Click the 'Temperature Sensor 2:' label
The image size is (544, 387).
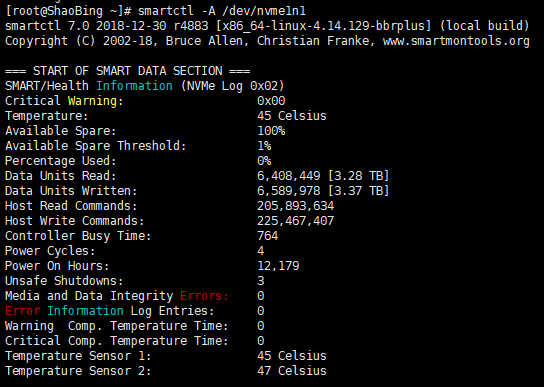point(78,371)
